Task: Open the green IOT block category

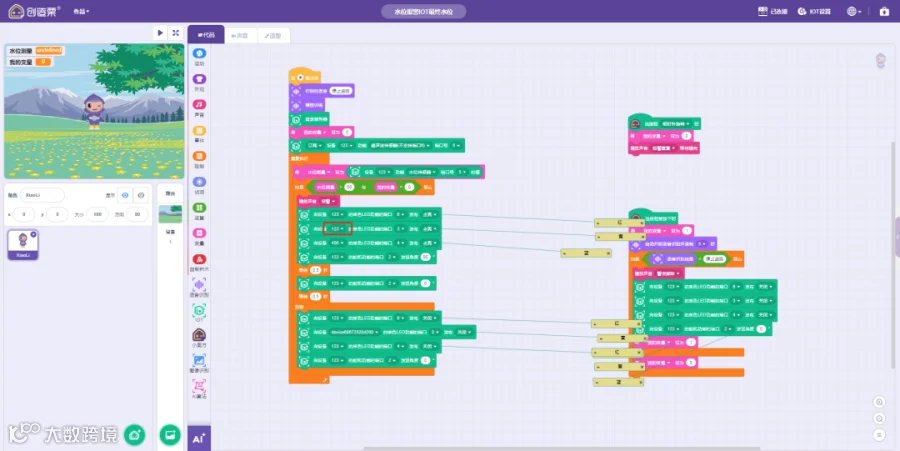Action: coord(199,313)
